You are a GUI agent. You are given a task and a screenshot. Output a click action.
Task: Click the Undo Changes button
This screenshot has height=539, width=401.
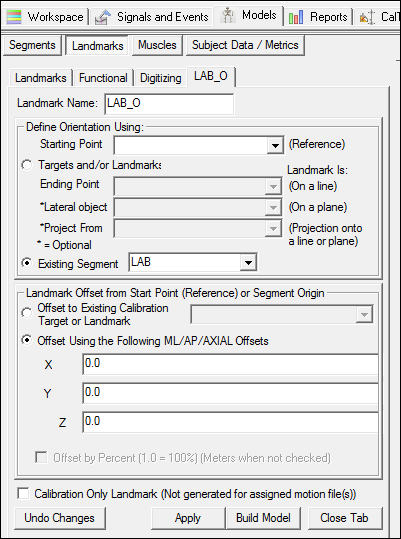(60, 518)
